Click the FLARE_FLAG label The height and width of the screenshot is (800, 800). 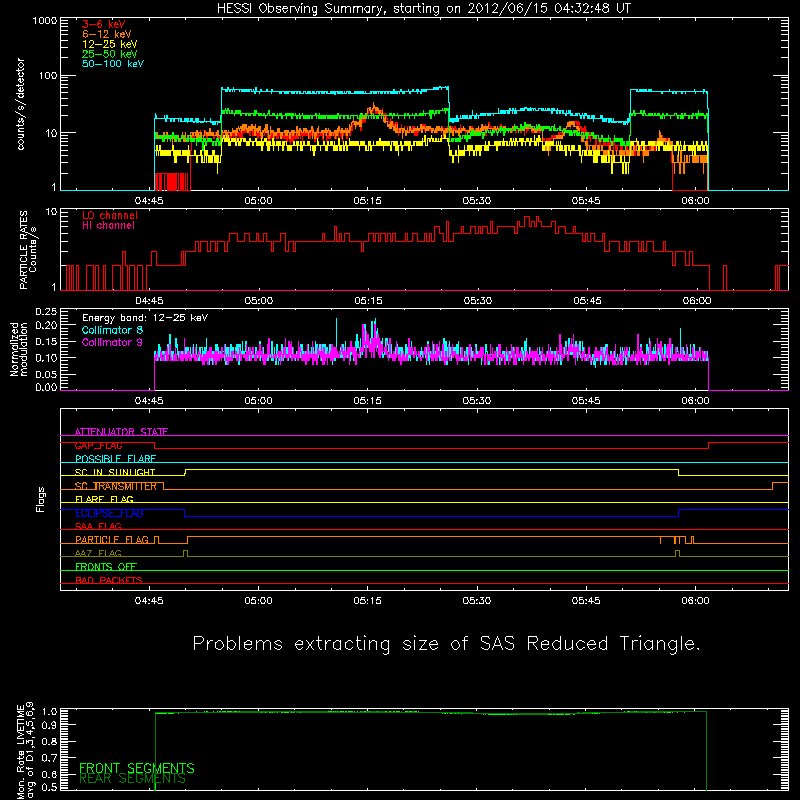coord(104,499)
